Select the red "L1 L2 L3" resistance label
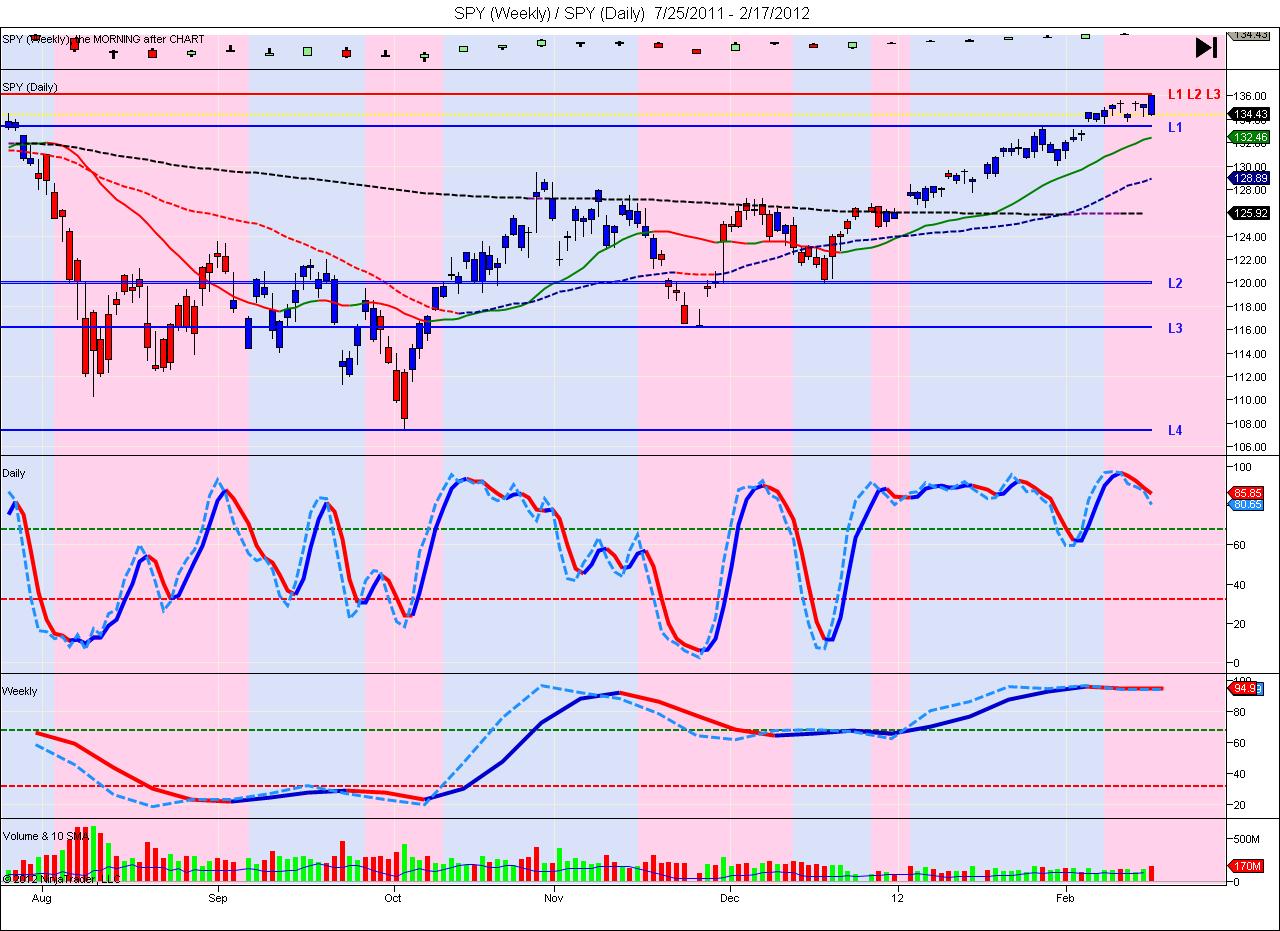 (x=1194, y=94)
